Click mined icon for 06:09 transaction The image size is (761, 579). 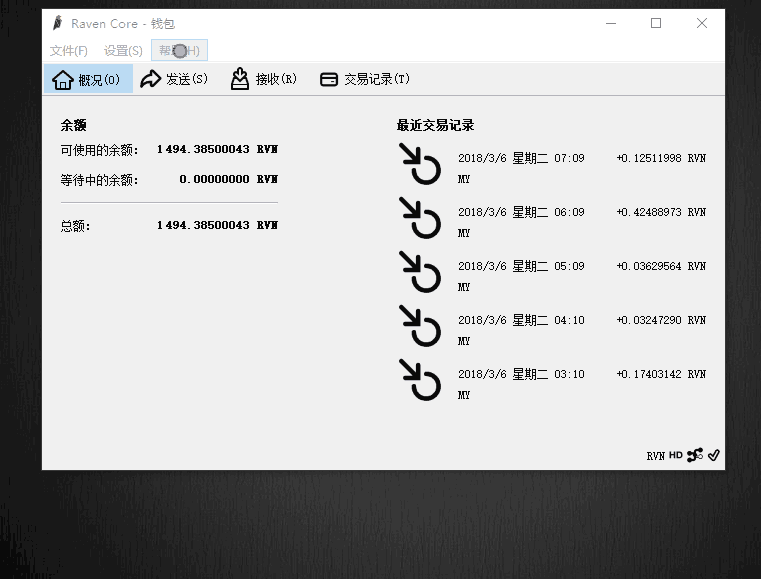click(420, 217)
